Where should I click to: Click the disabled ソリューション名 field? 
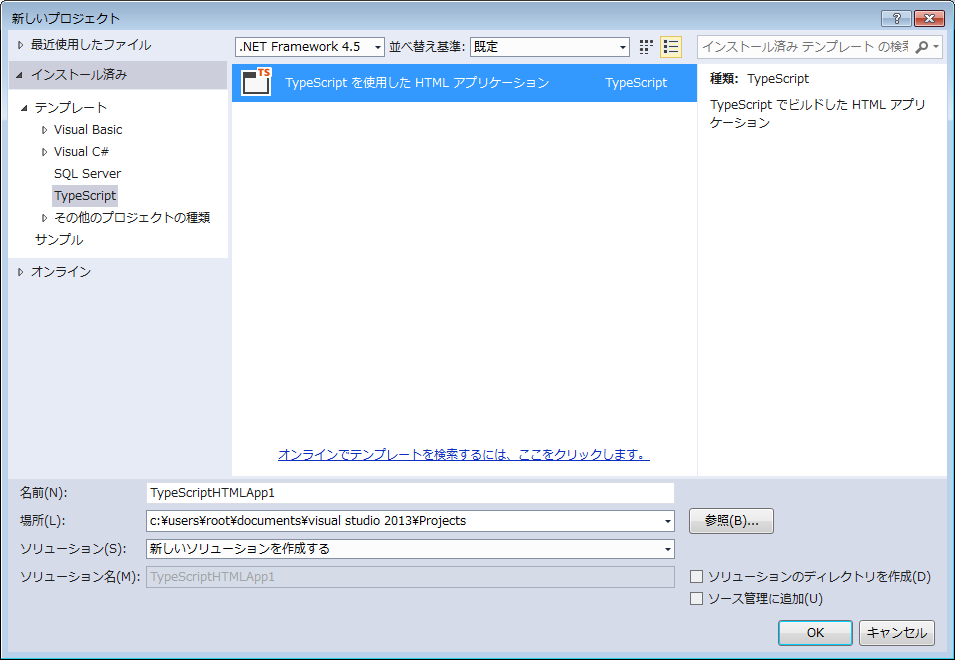410,577
